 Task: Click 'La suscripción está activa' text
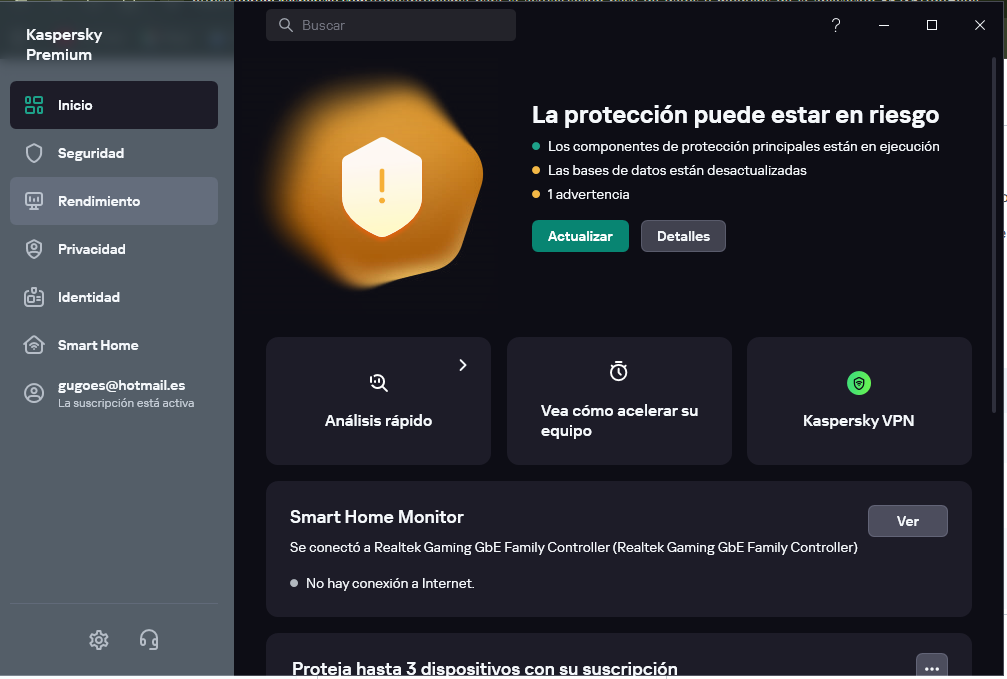[x=126, y=403]
